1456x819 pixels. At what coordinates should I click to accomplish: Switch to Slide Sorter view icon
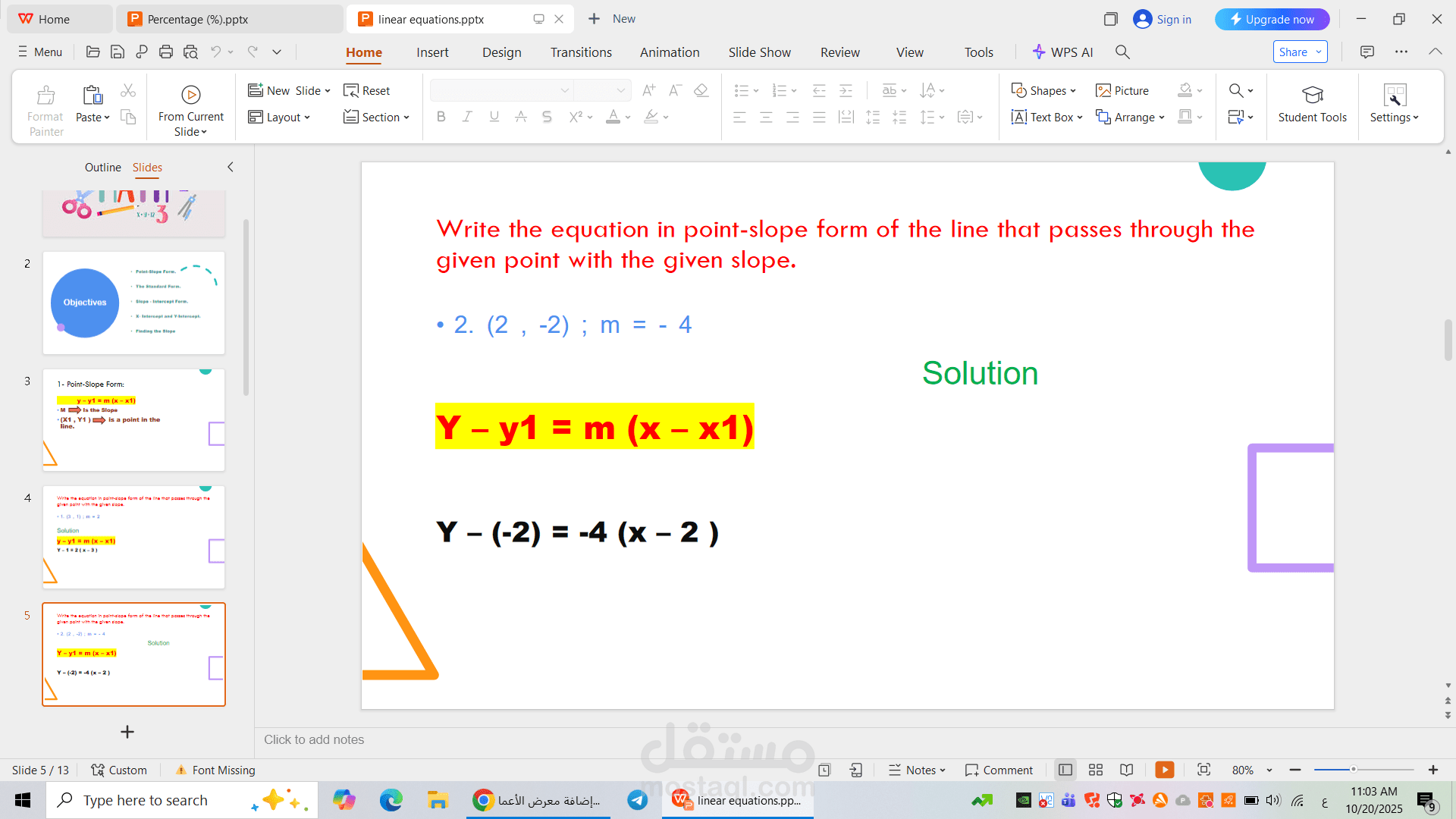(1096, 770)
